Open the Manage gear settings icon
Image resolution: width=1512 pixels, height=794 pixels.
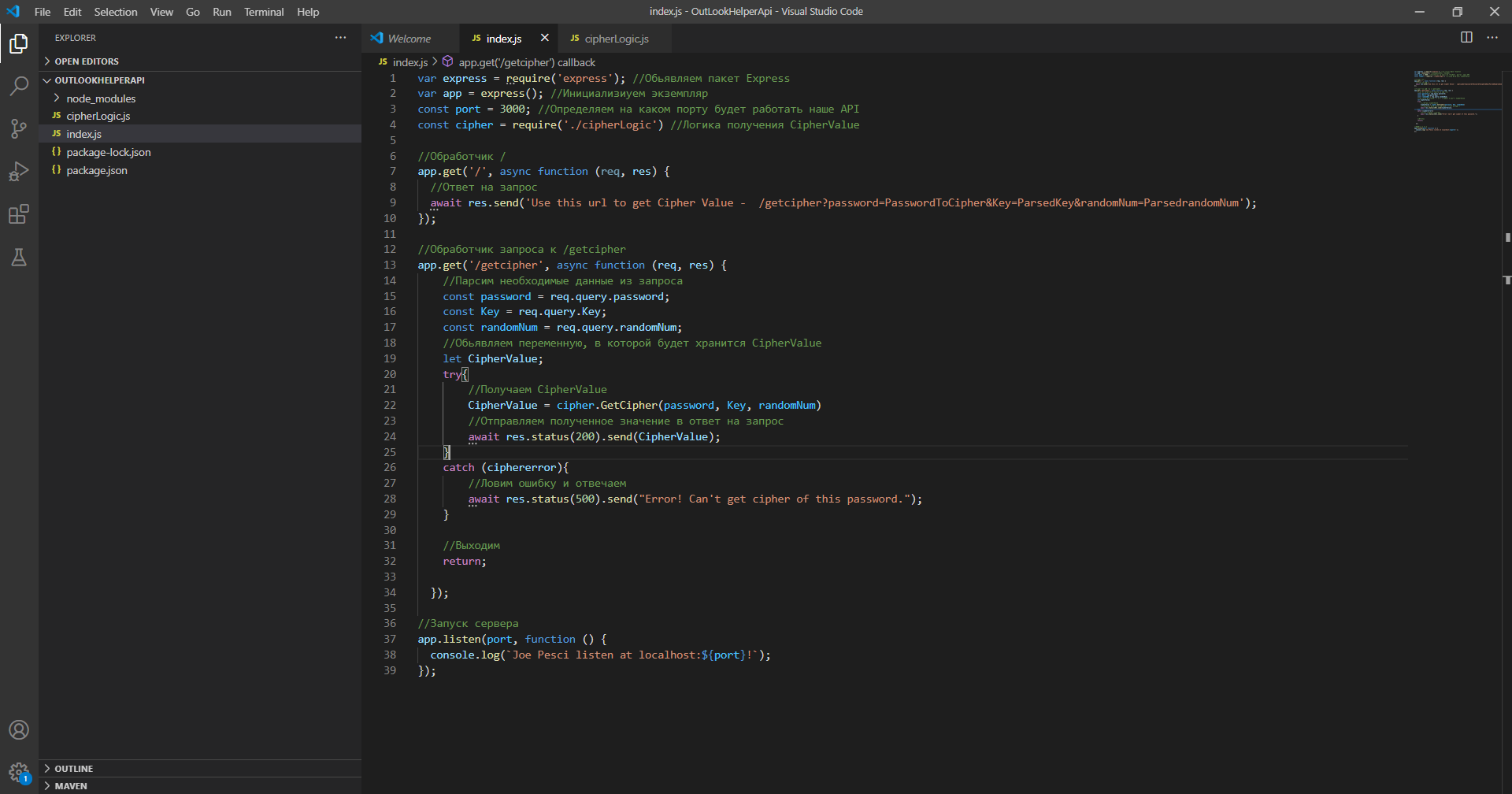pos(19,772)
